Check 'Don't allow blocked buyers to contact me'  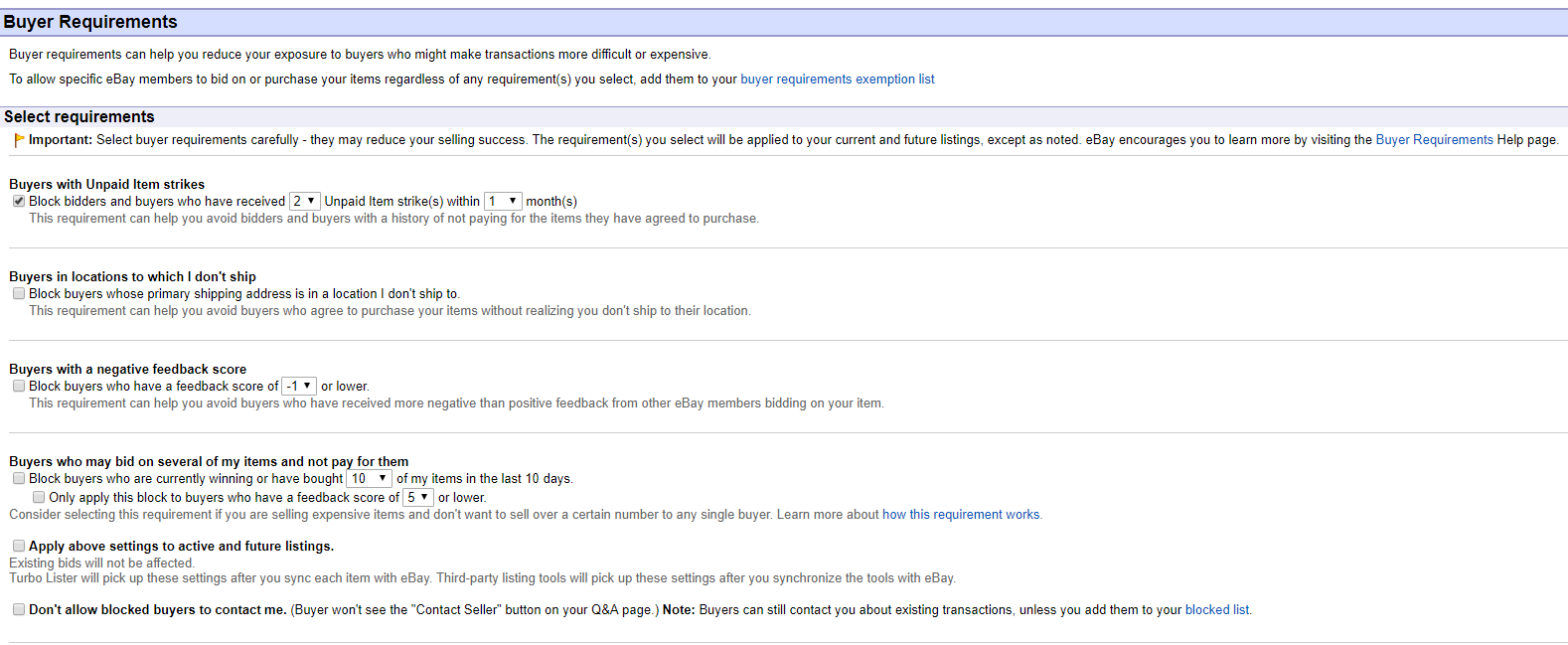tap(19, 609)
